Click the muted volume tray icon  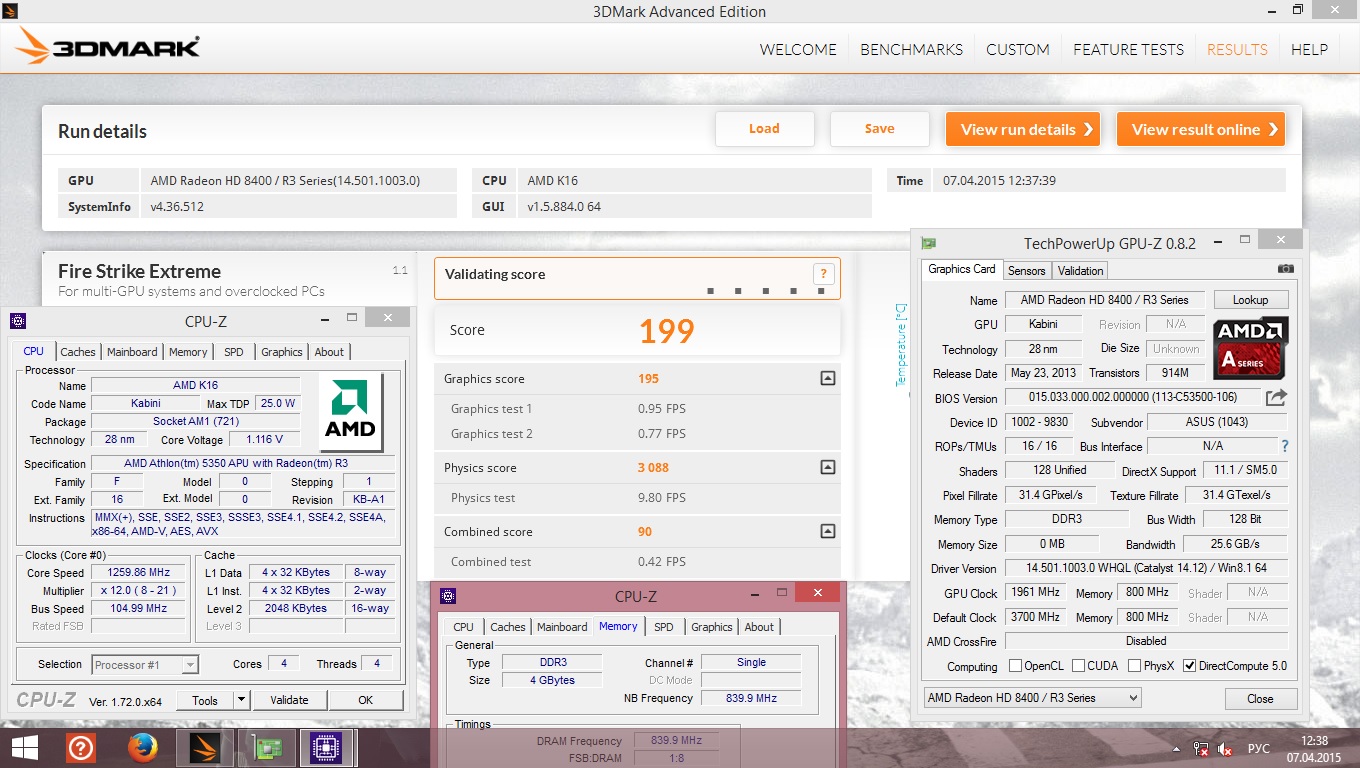click(x=1225, y=748)
